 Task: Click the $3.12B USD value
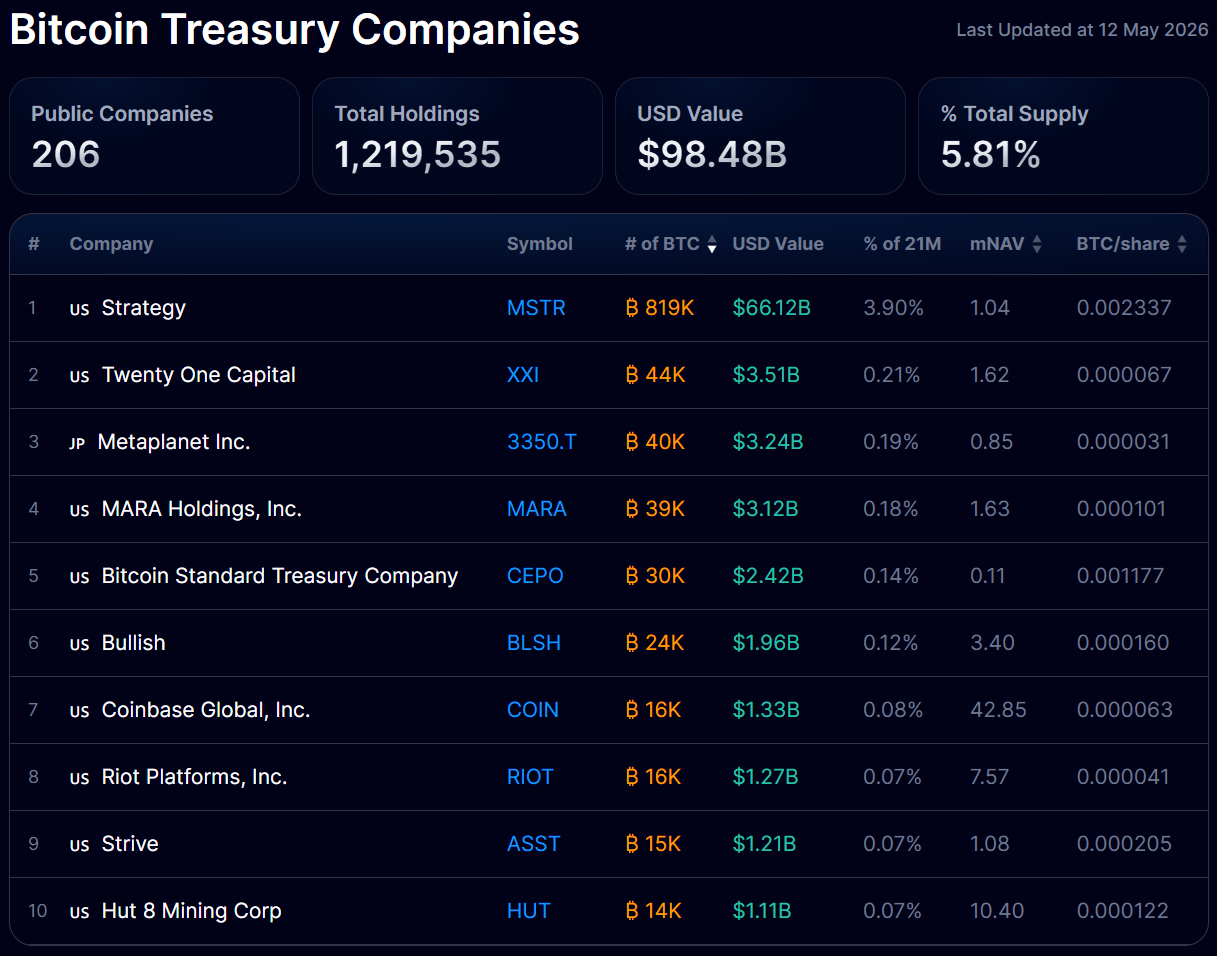[765, 509]
